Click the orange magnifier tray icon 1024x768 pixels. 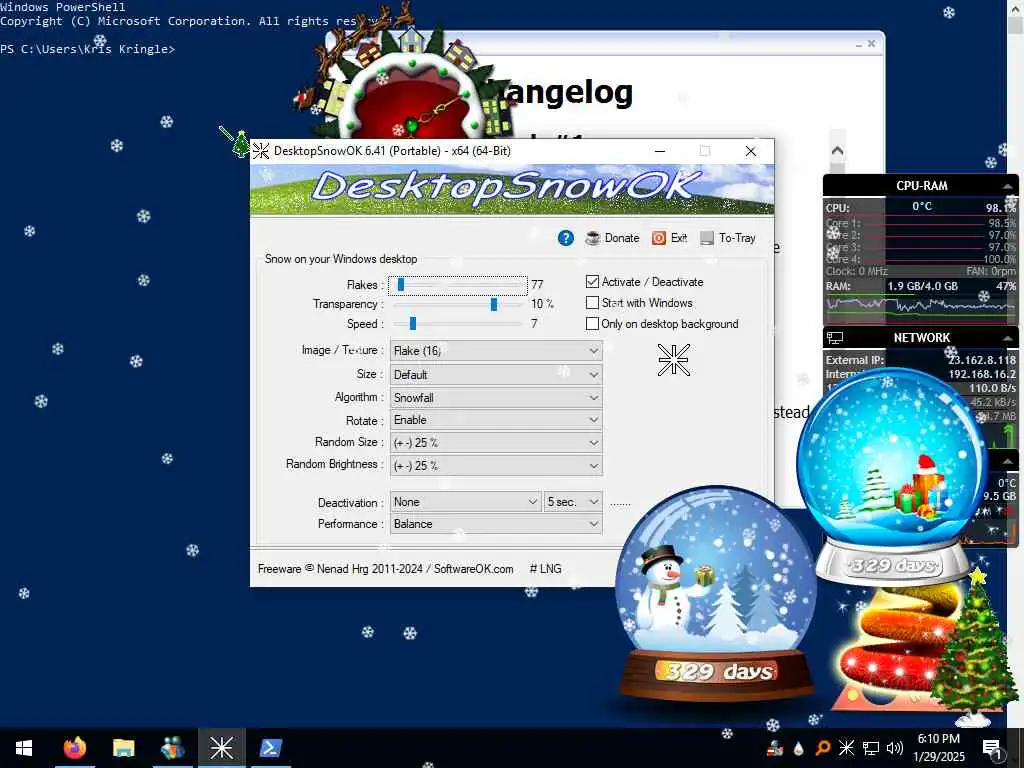tap(822, 748)
